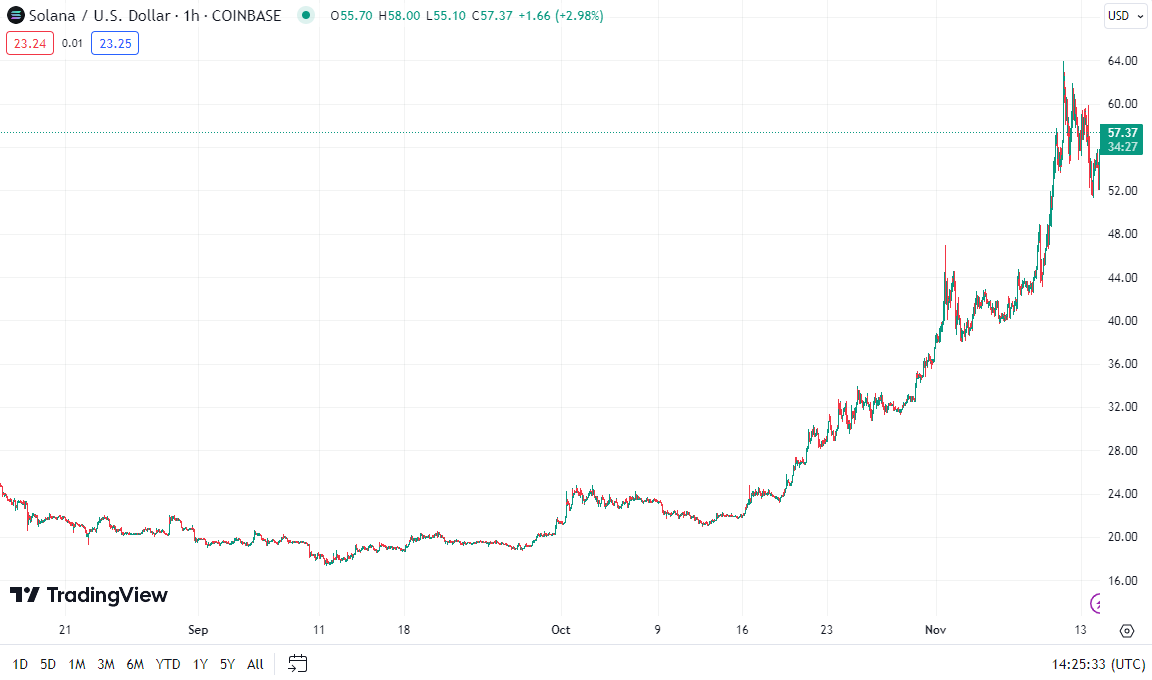
Task: Choose the 6M time range
Action: 135,664
